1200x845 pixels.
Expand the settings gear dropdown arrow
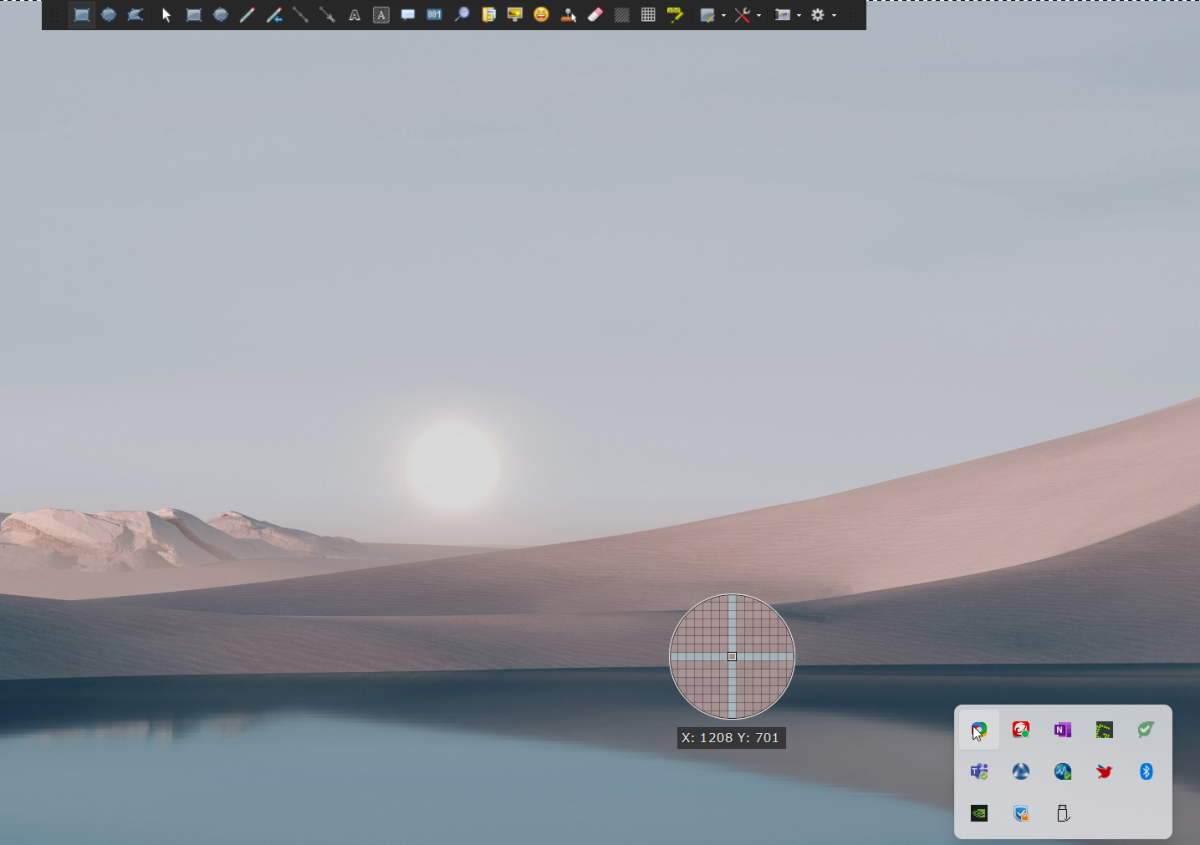click(x=834, y=15)
